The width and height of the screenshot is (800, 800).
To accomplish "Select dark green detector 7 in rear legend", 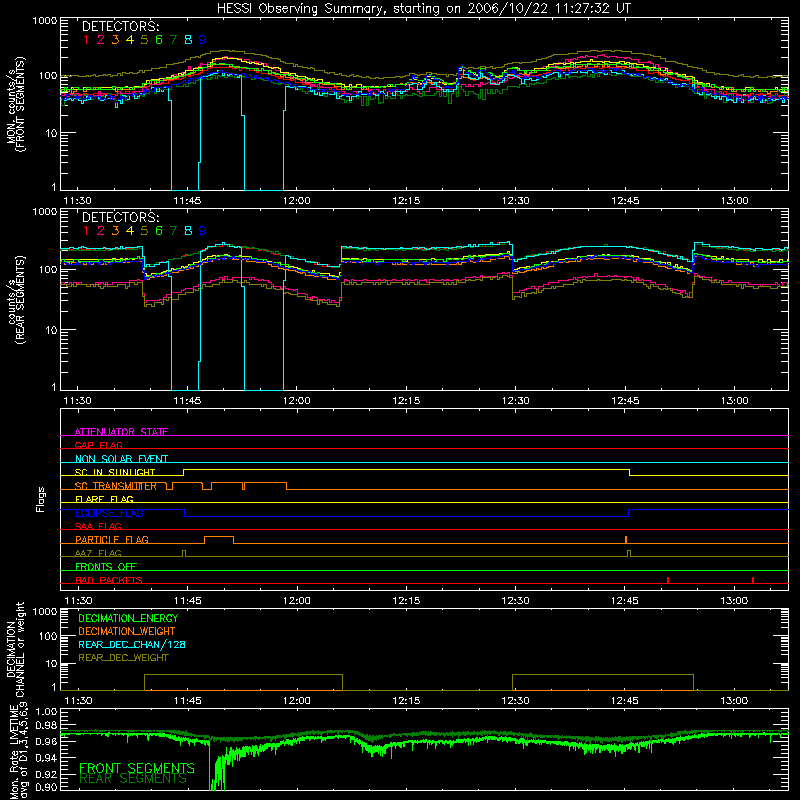I will click(173, 231).
